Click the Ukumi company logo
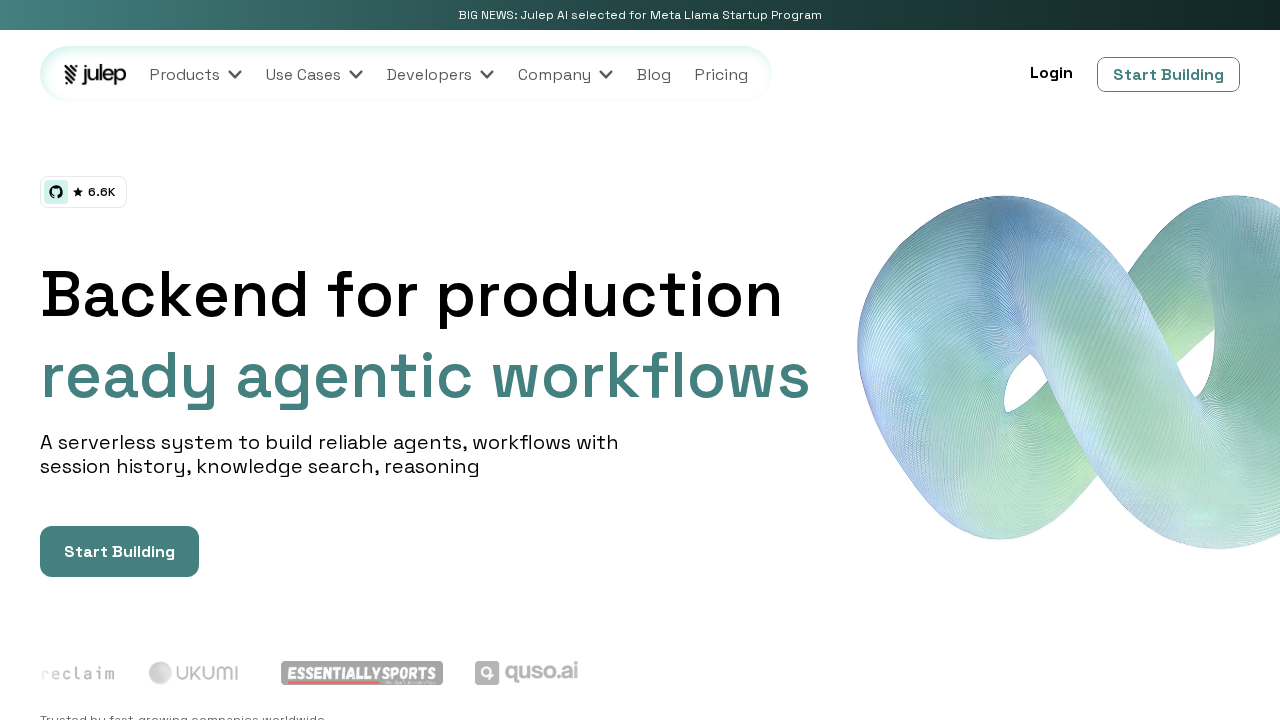Image resolution: width=1280 pixels, height=720 pixels. 193,672
